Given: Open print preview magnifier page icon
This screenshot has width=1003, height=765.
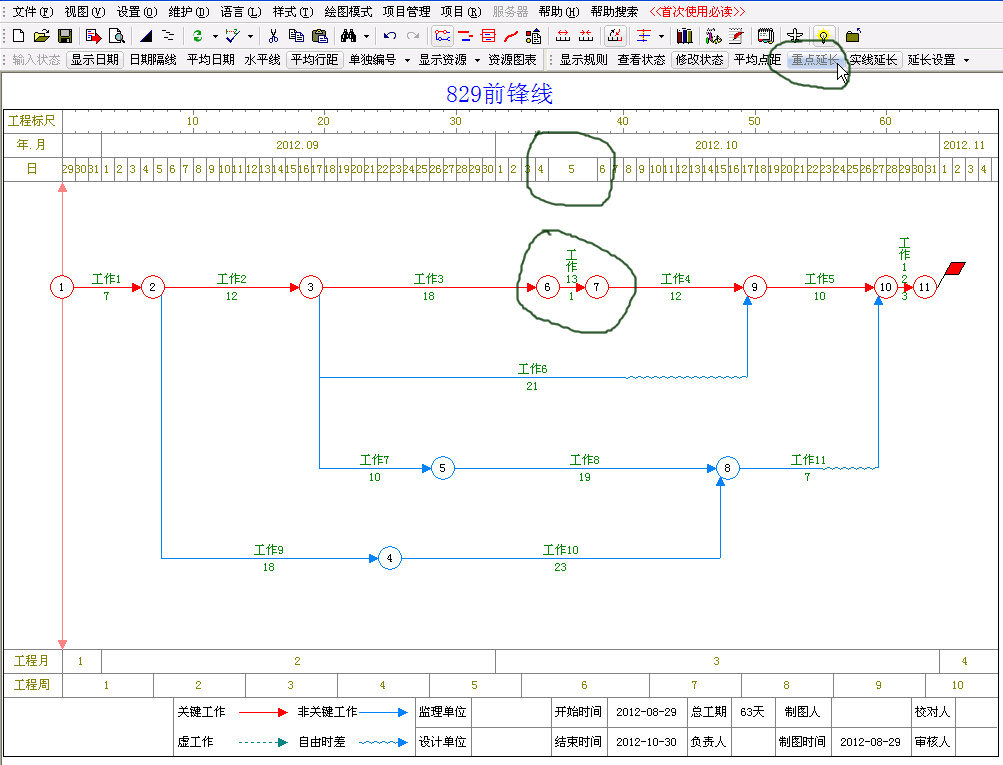Looking at the screenshot, I should pyautogui.click(x=116, y=36).
